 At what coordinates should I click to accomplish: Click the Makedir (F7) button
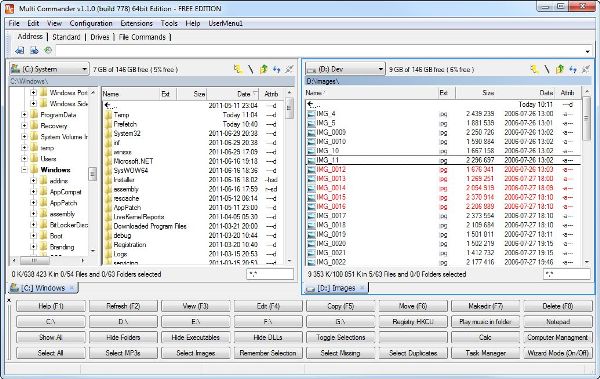pos(486,306)
